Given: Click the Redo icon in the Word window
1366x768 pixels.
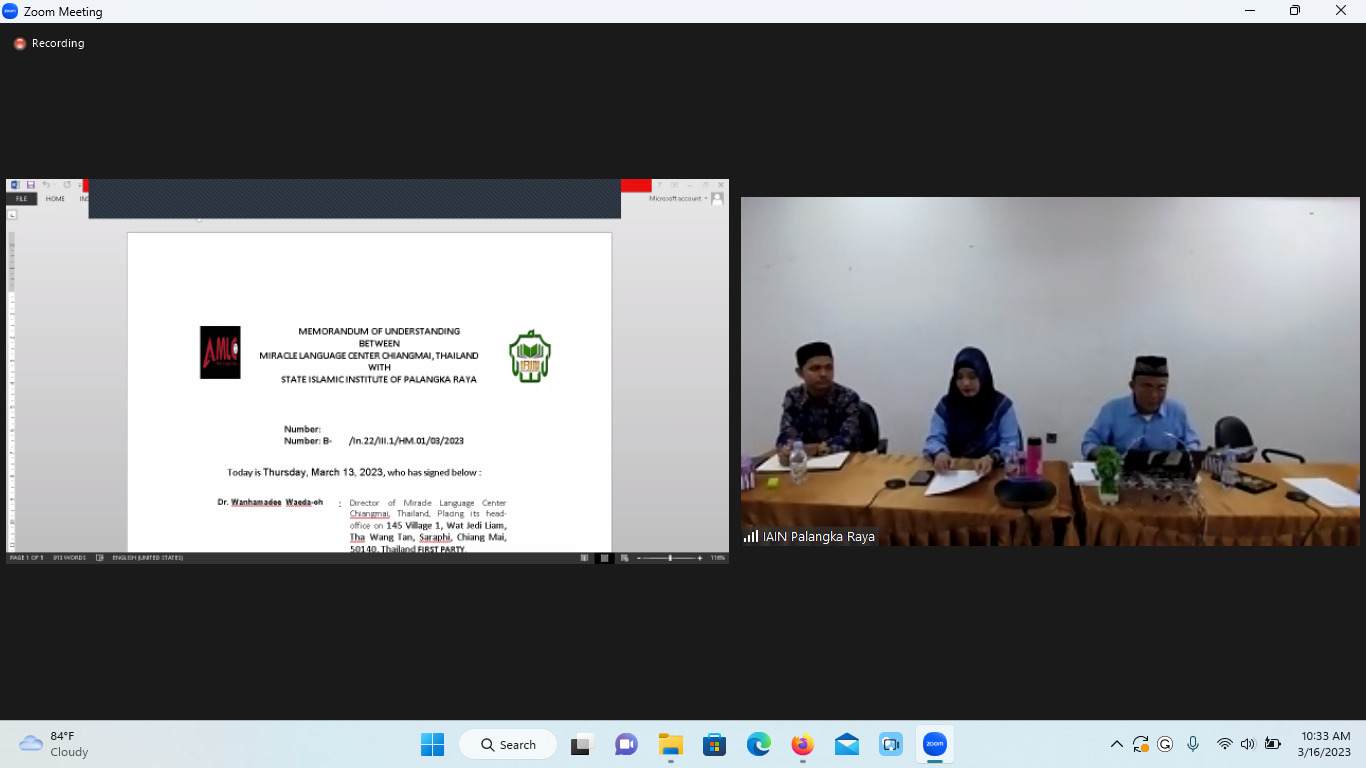Looking at the screenshot, I should click(67, 185).
